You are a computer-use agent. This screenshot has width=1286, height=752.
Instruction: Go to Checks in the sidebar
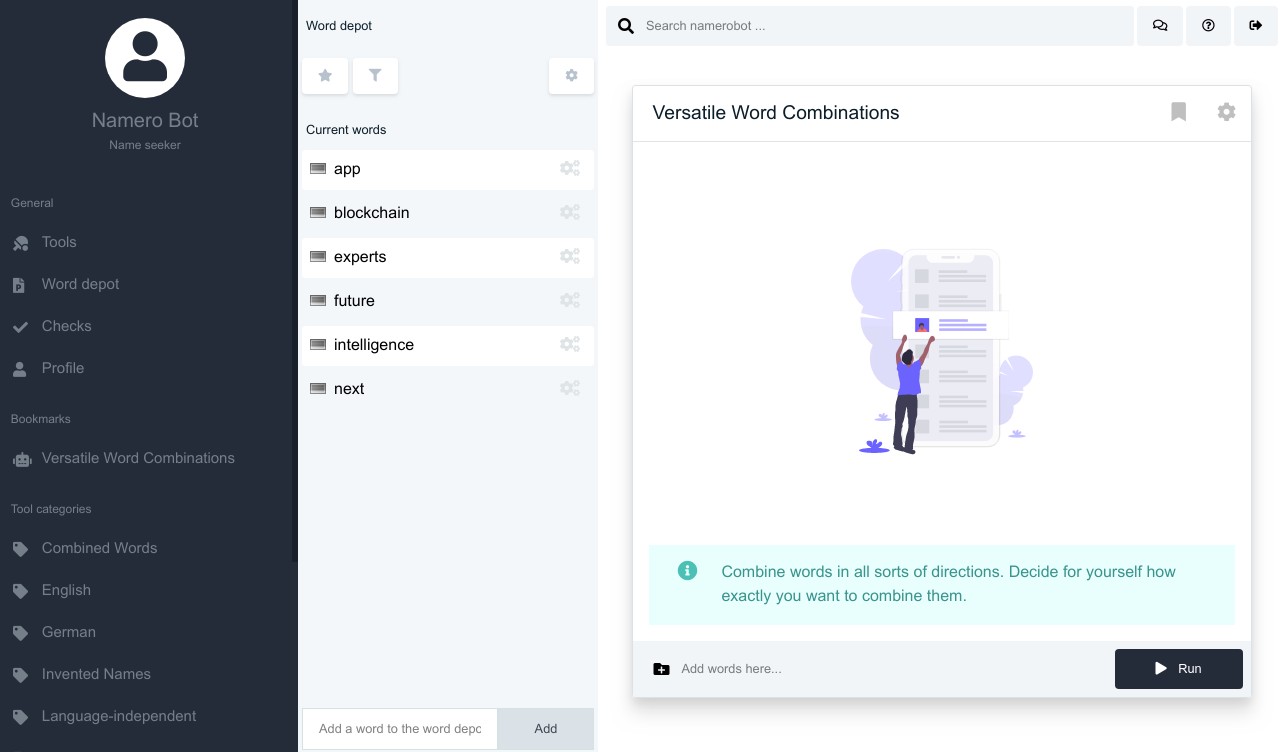(x=66, y=326)
